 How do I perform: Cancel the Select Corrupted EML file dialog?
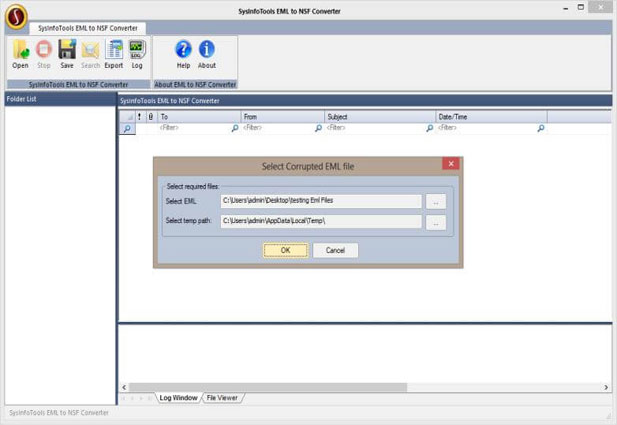pyautogui.click(x=335, y=250)
